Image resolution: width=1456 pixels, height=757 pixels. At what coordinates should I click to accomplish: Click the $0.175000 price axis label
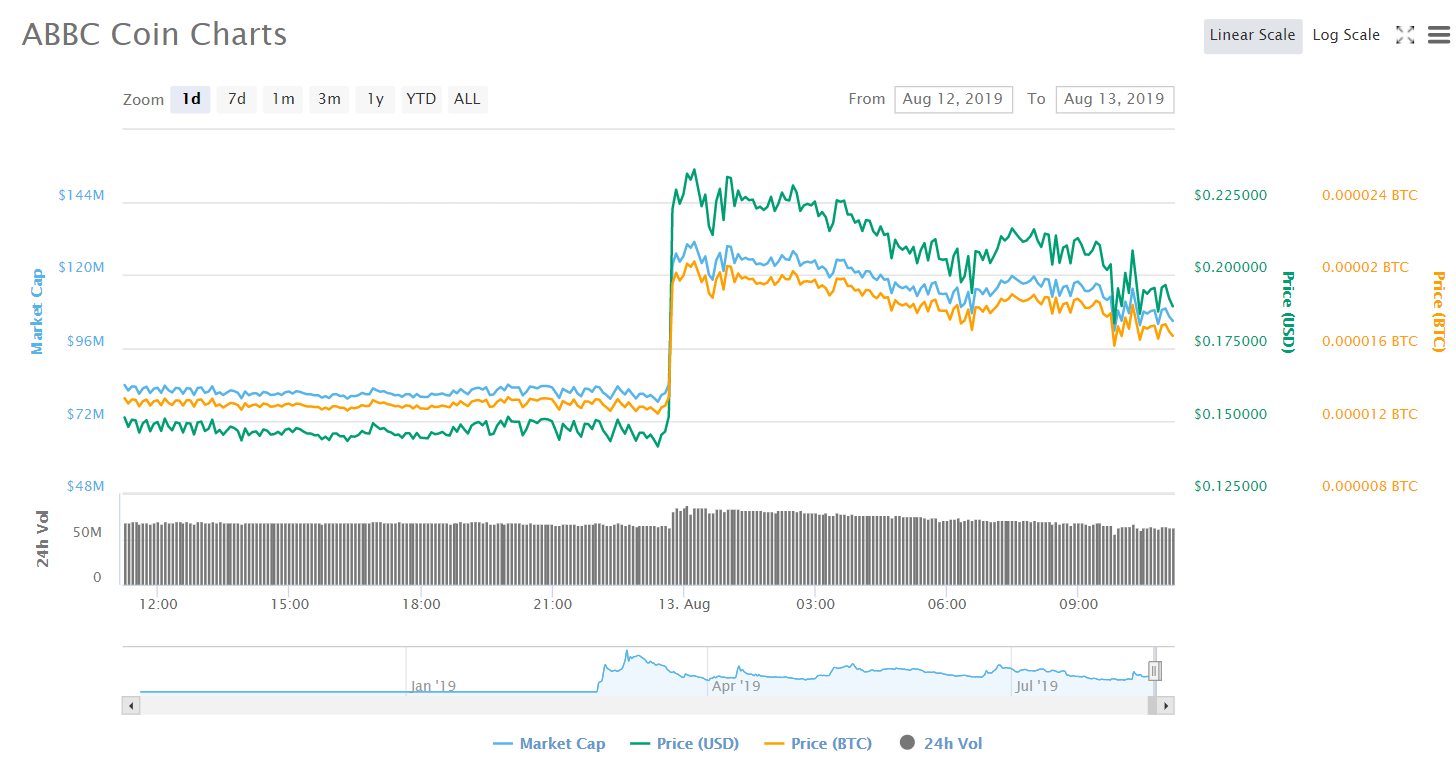[1230, 341]
